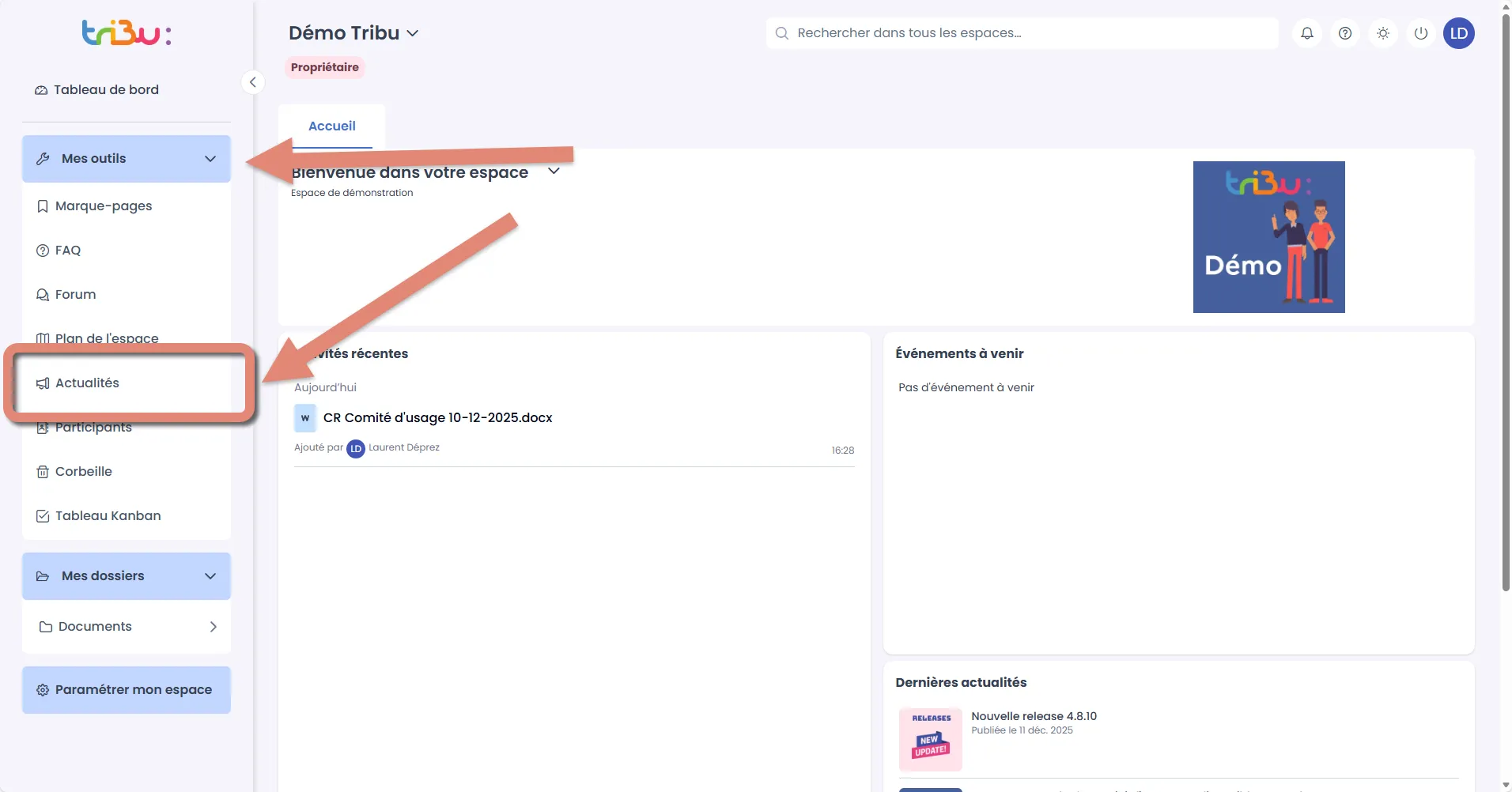
Task: Open the Forum tool
Action: [127, 295]
